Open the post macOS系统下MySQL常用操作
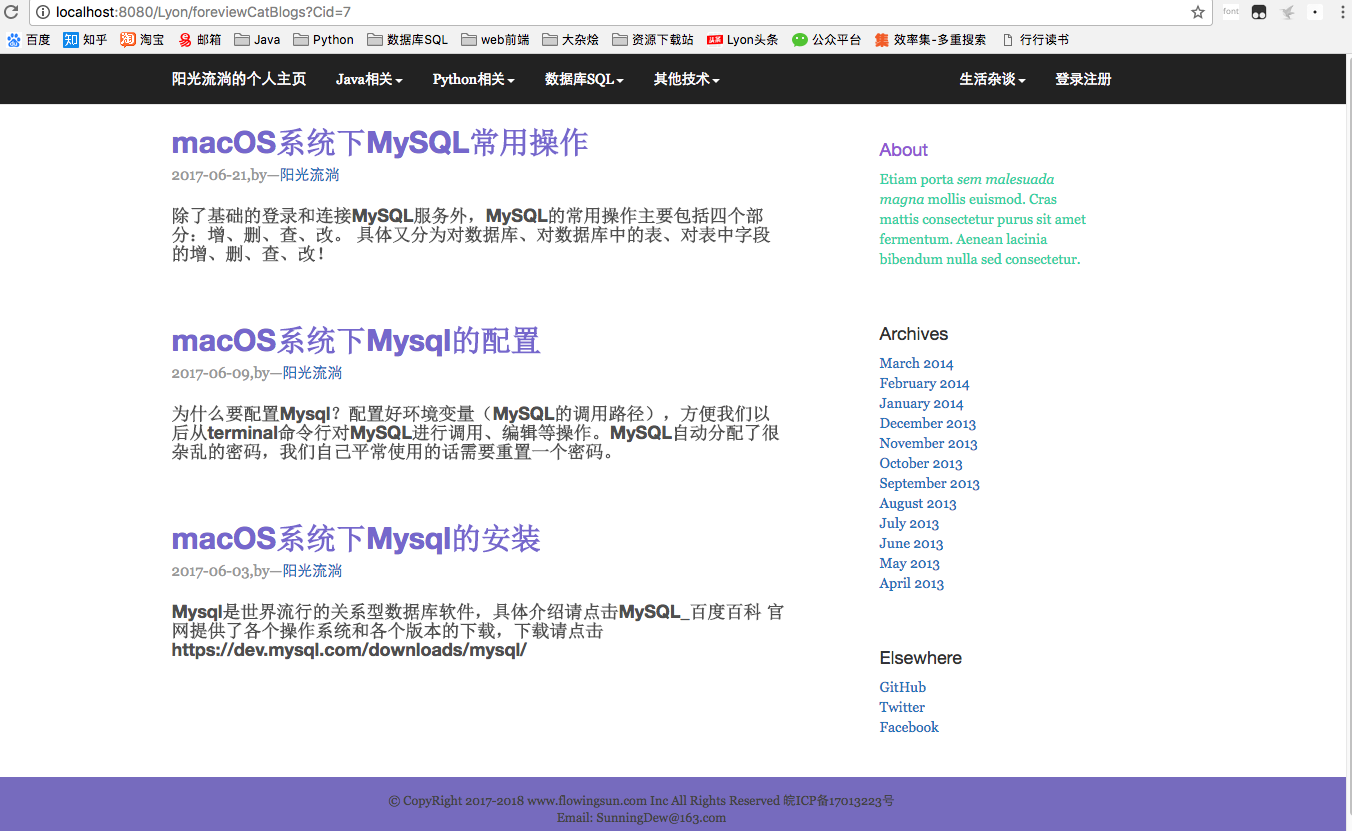Image resolution: width=1352 pixels, height=831 pixels. [x=380, y=143]
